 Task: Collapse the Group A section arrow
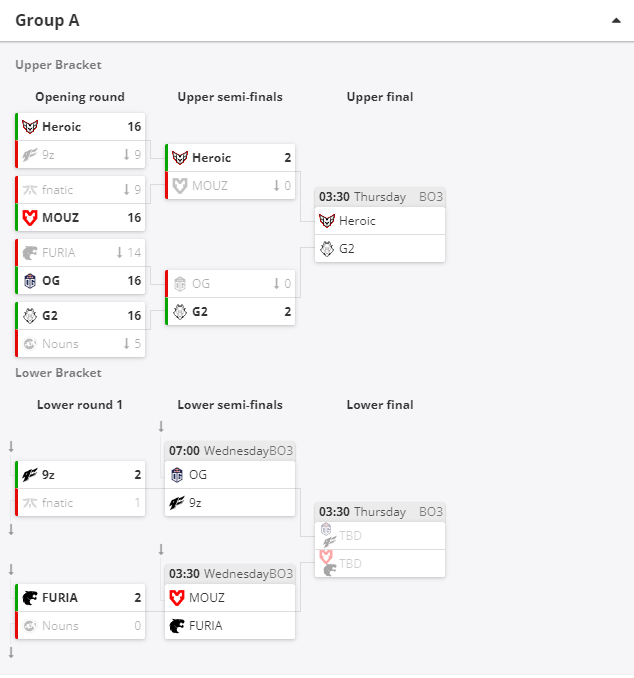tap(616, 20)
